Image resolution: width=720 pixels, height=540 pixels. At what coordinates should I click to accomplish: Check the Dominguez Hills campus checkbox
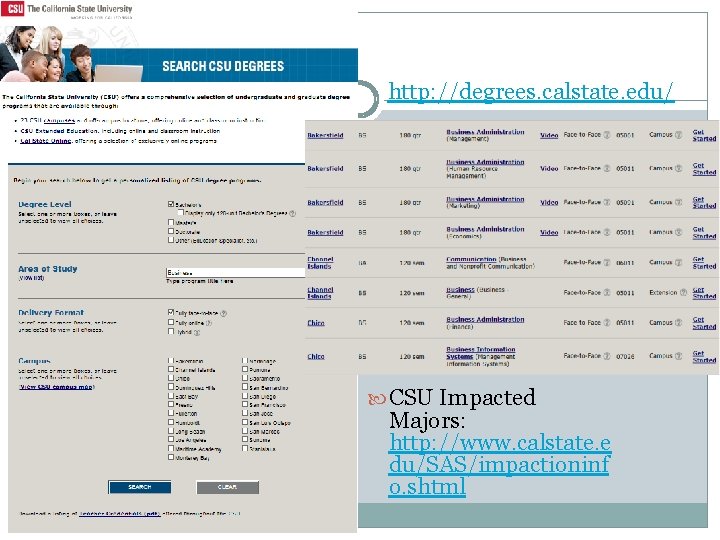(171, 387)
